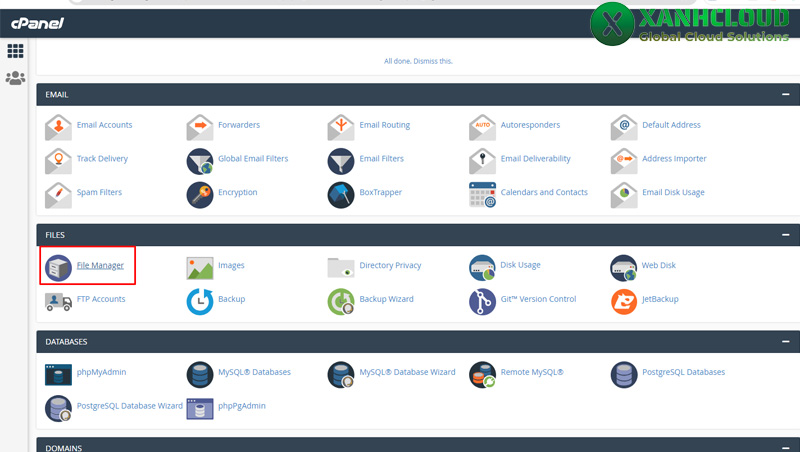This screenshot has width=800, height=452.
Task: Open the JetBackup icon
Action: (x=623, y=302)
